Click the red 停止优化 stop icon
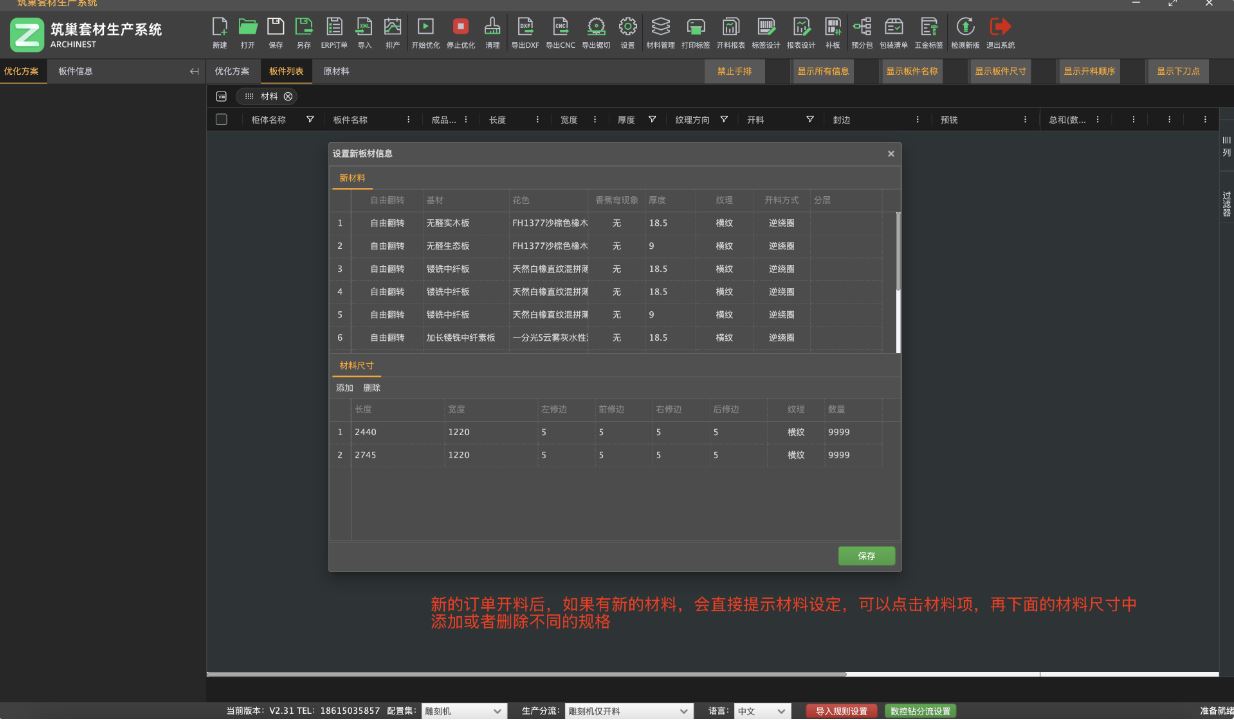The width and height of the screenshot is (1234, 720). click(460, 28)
